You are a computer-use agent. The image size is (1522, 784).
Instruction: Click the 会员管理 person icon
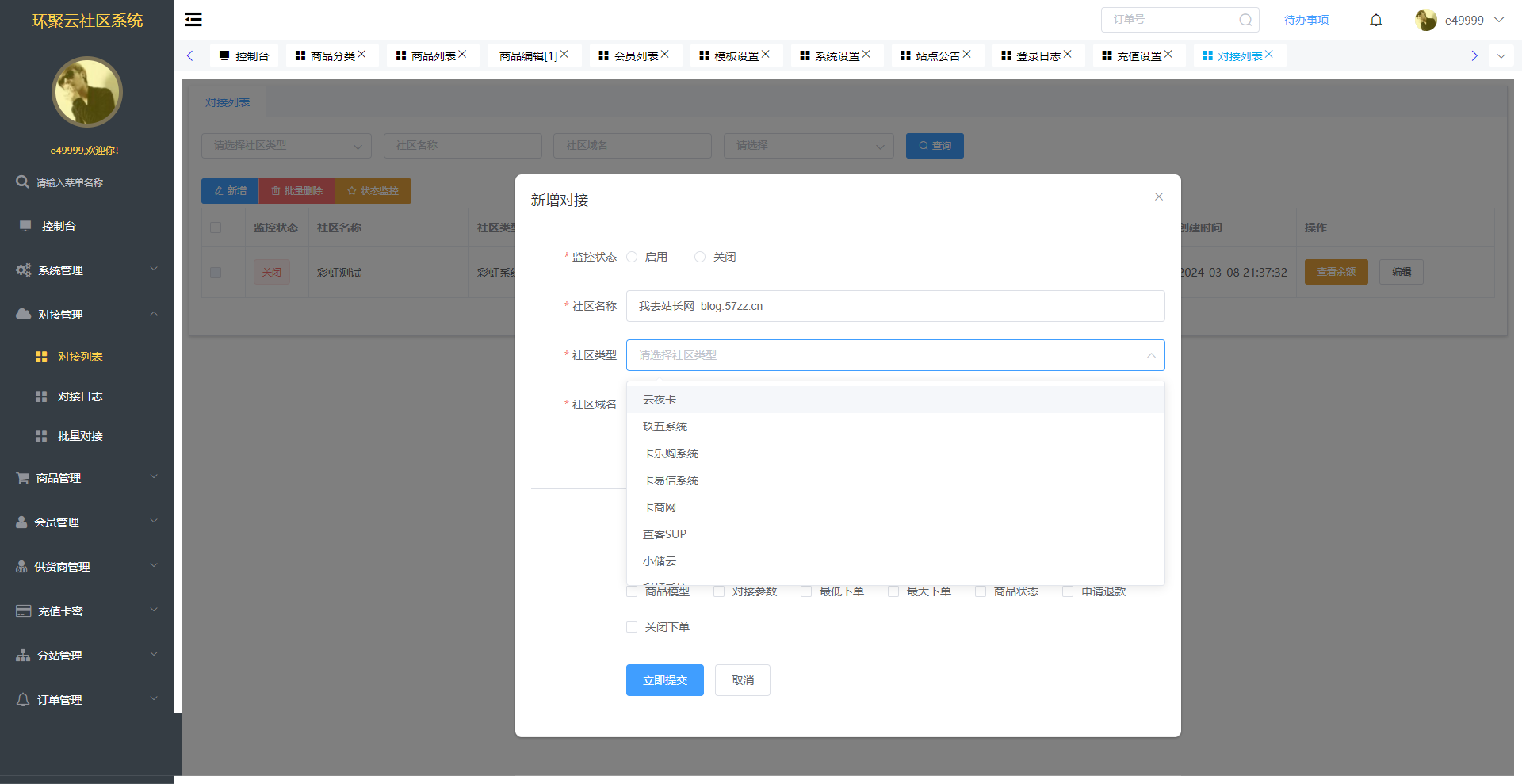pyautogui.click(x=21, y=522)
